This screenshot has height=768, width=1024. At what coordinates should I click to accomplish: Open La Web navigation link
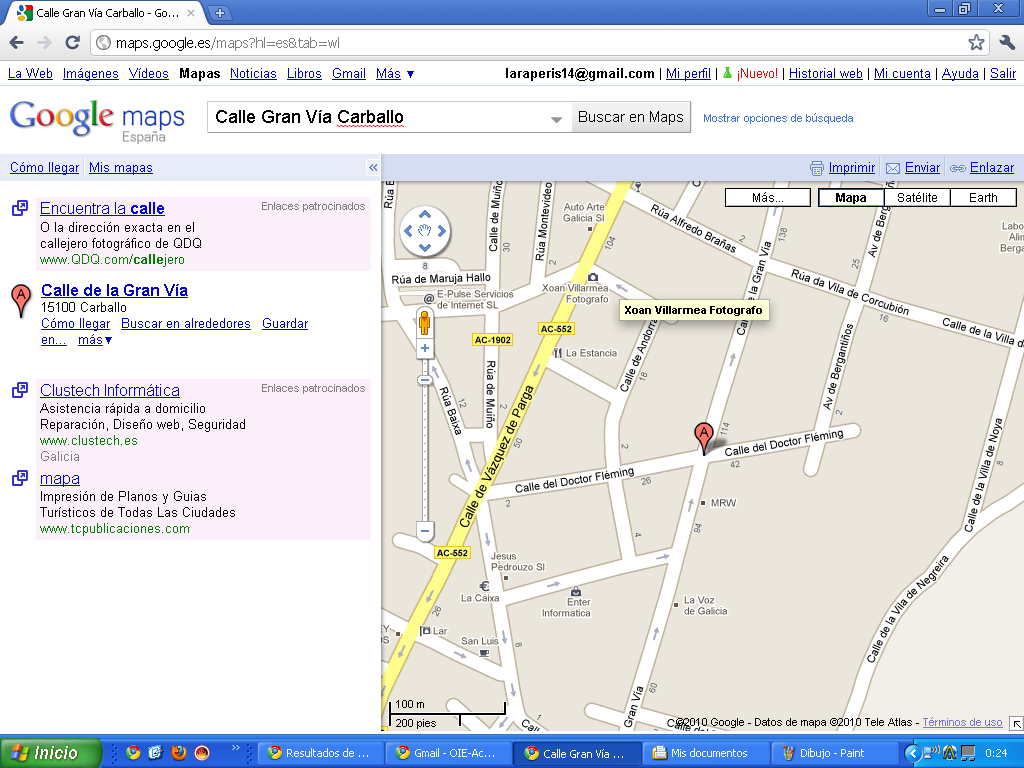30,74
